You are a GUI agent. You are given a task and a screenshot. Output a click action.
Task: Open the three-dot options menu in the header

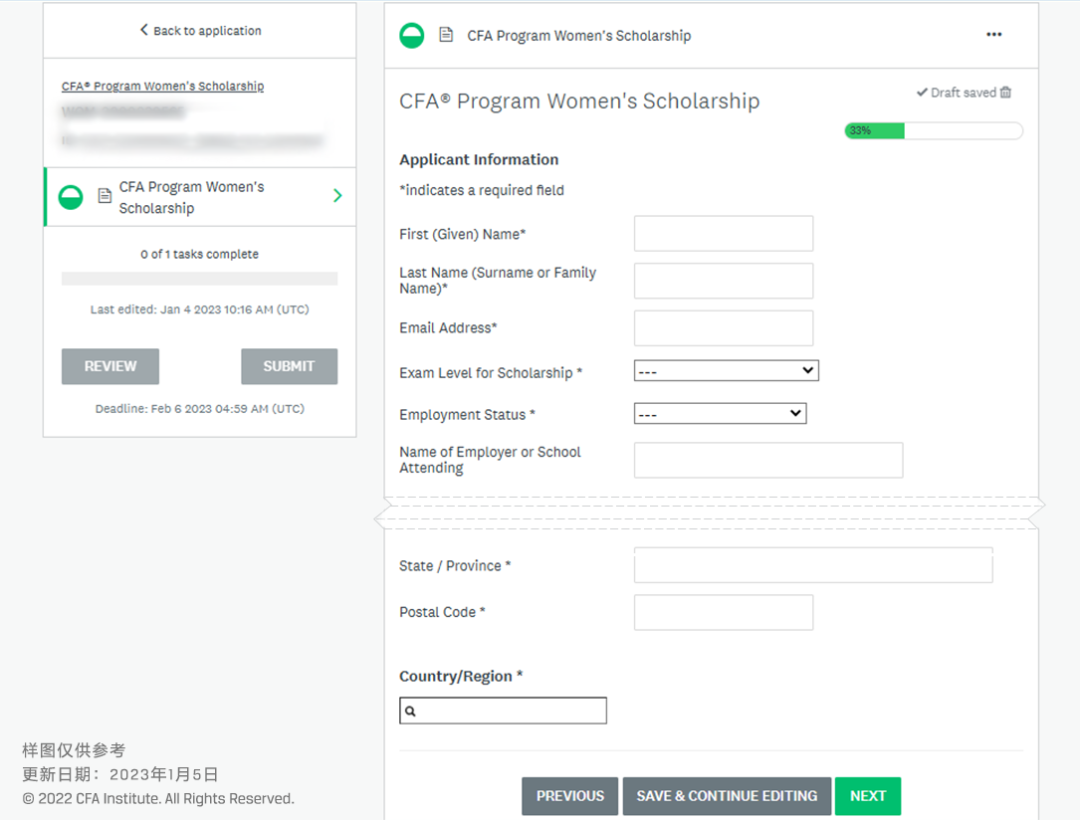(993, 34)
